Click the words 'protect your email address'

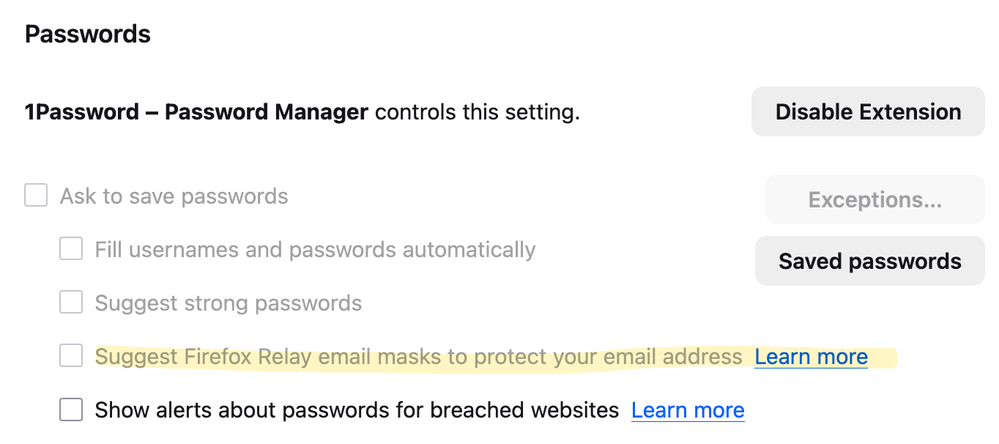[629, 357]
